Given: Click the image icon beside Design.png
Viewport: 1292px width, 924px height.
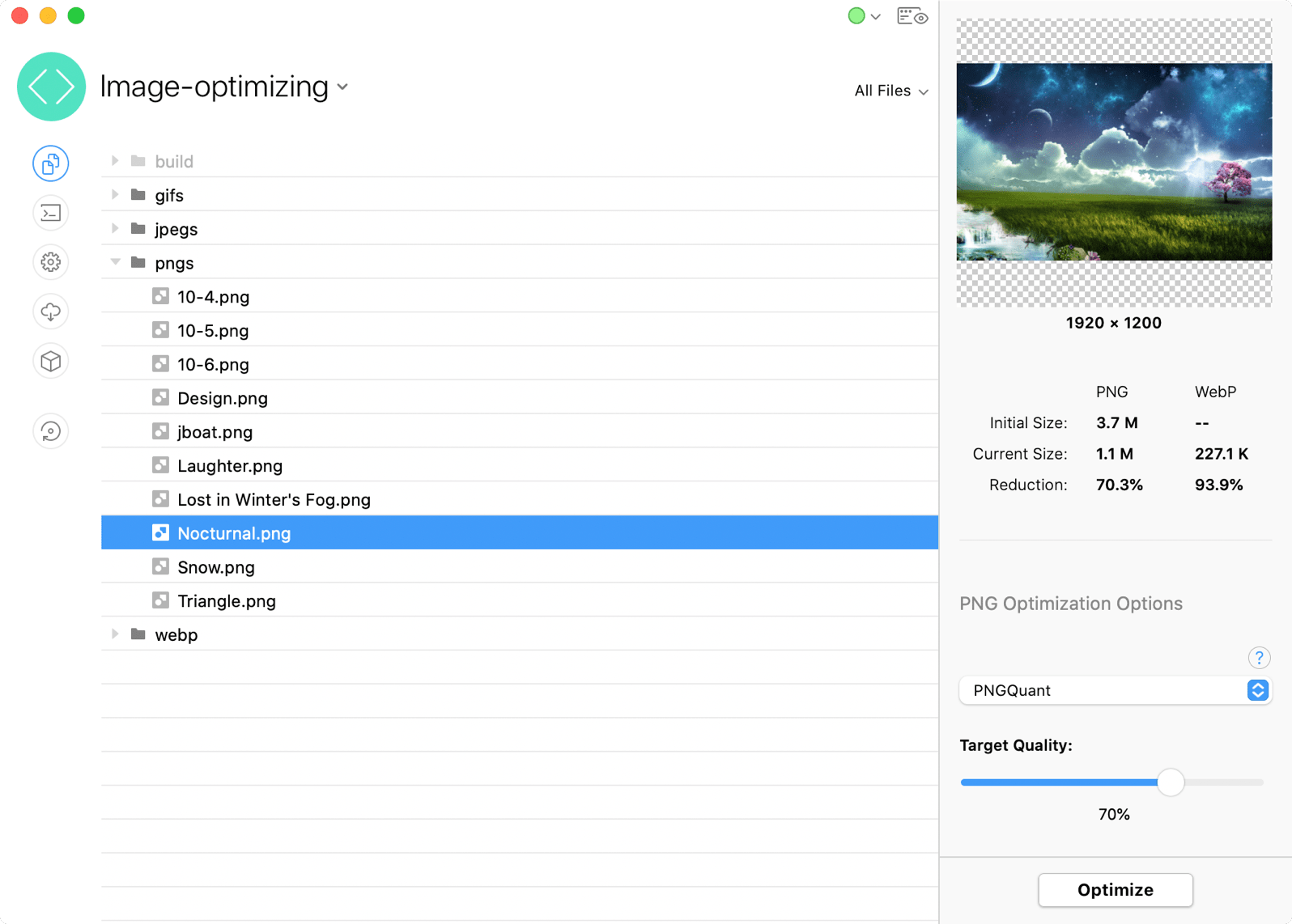Looking at the screenshot, I should coord(160,397).
